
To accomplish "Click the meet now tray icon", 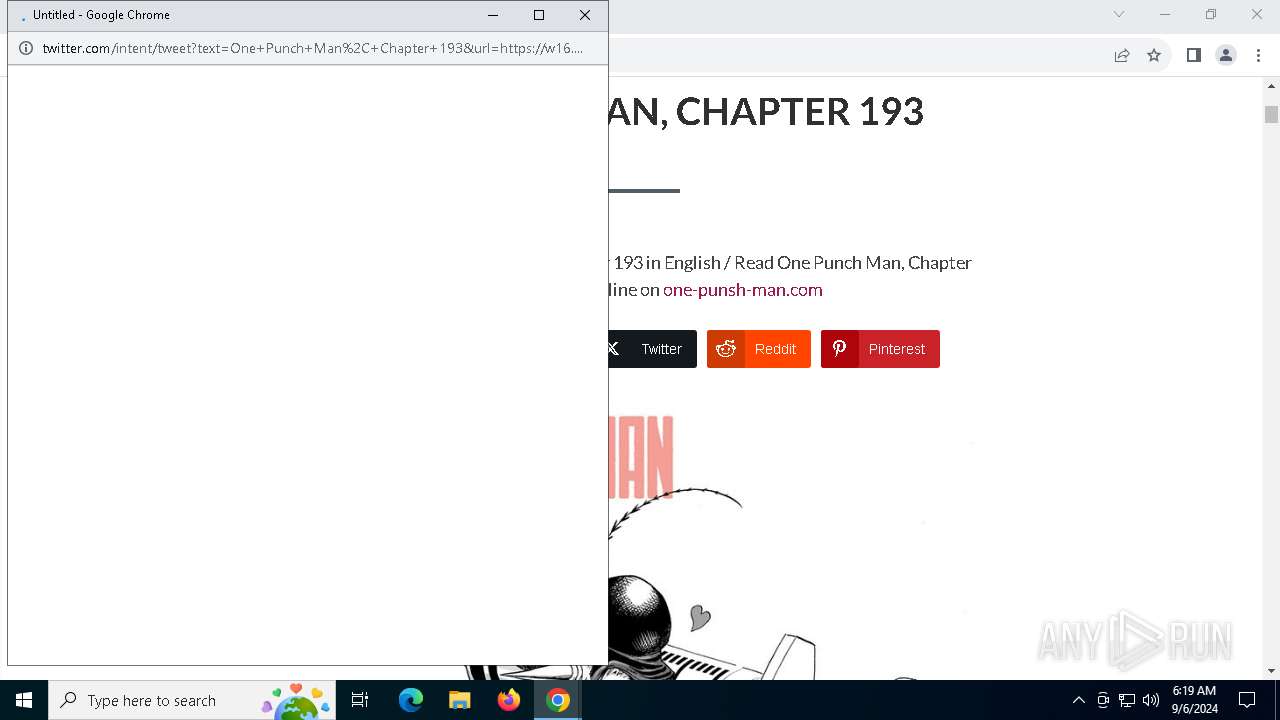I will click(1103, 700).
